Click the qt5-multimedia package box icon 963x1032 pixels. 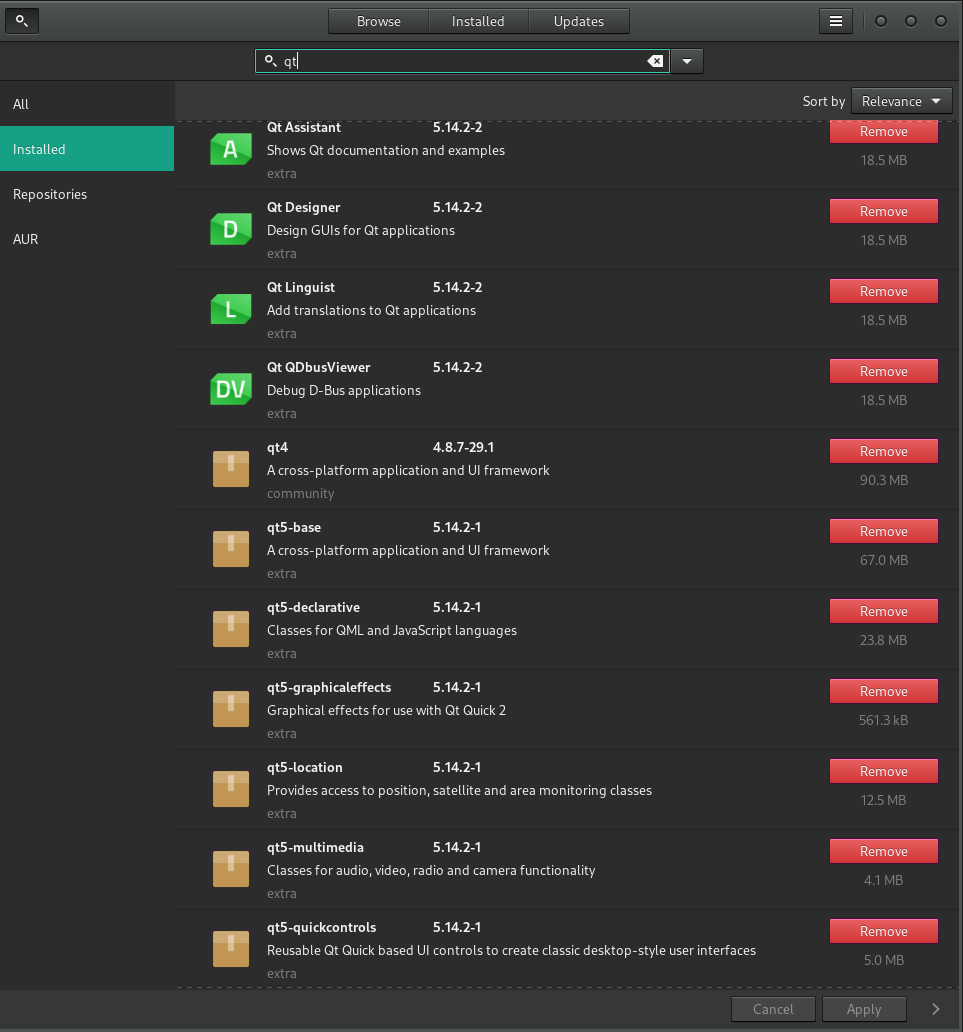coord(231,869)
